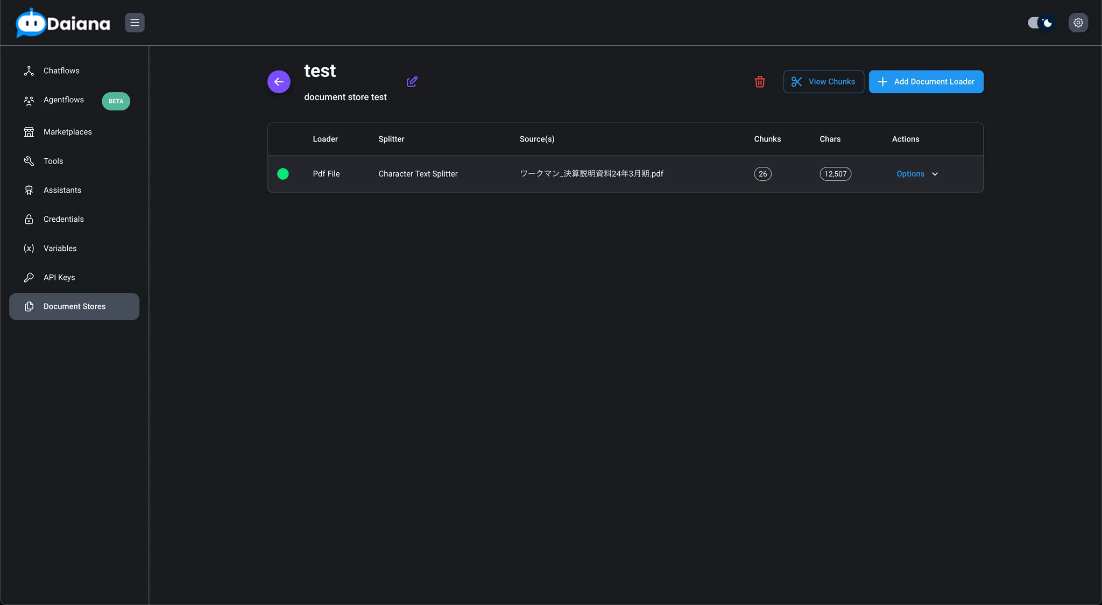Screen dimensions: 1102x605
Task: Go to Agentflows in the sidebar
Action: (63, 100)
